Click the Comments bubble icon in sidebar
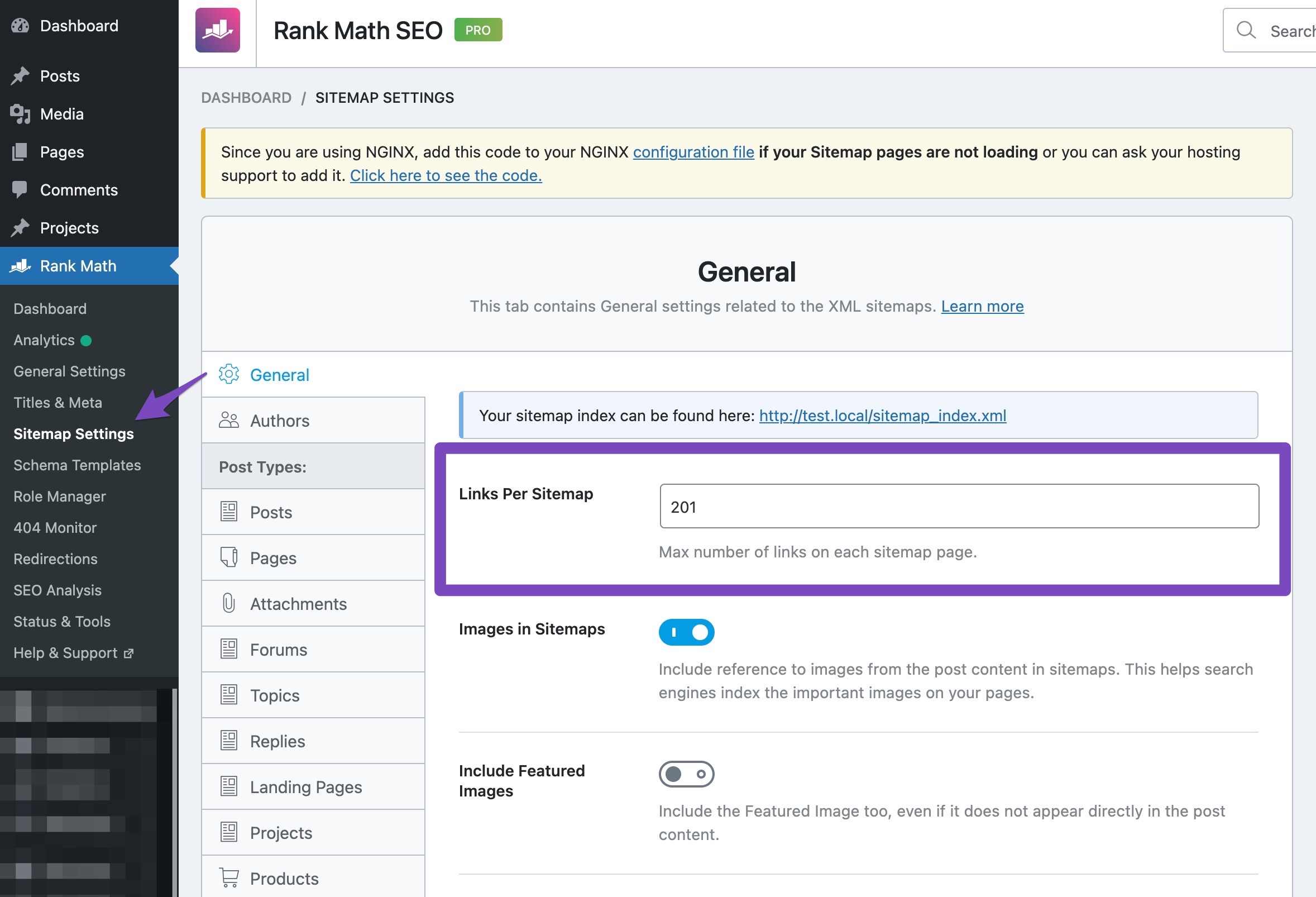The height and width of the screenshot is (897, 1316). [20, 190]
